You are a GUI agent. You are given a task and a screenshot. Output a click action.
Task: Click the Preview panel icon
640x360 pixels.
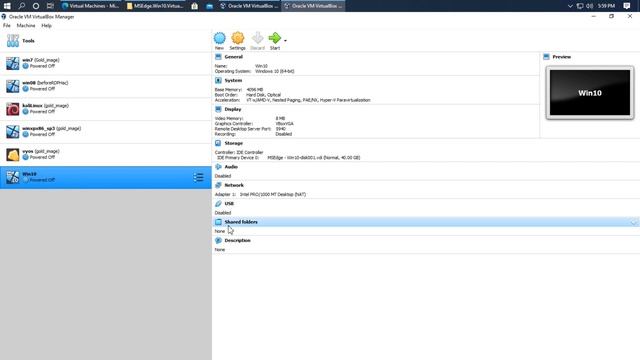click(547, 57)
